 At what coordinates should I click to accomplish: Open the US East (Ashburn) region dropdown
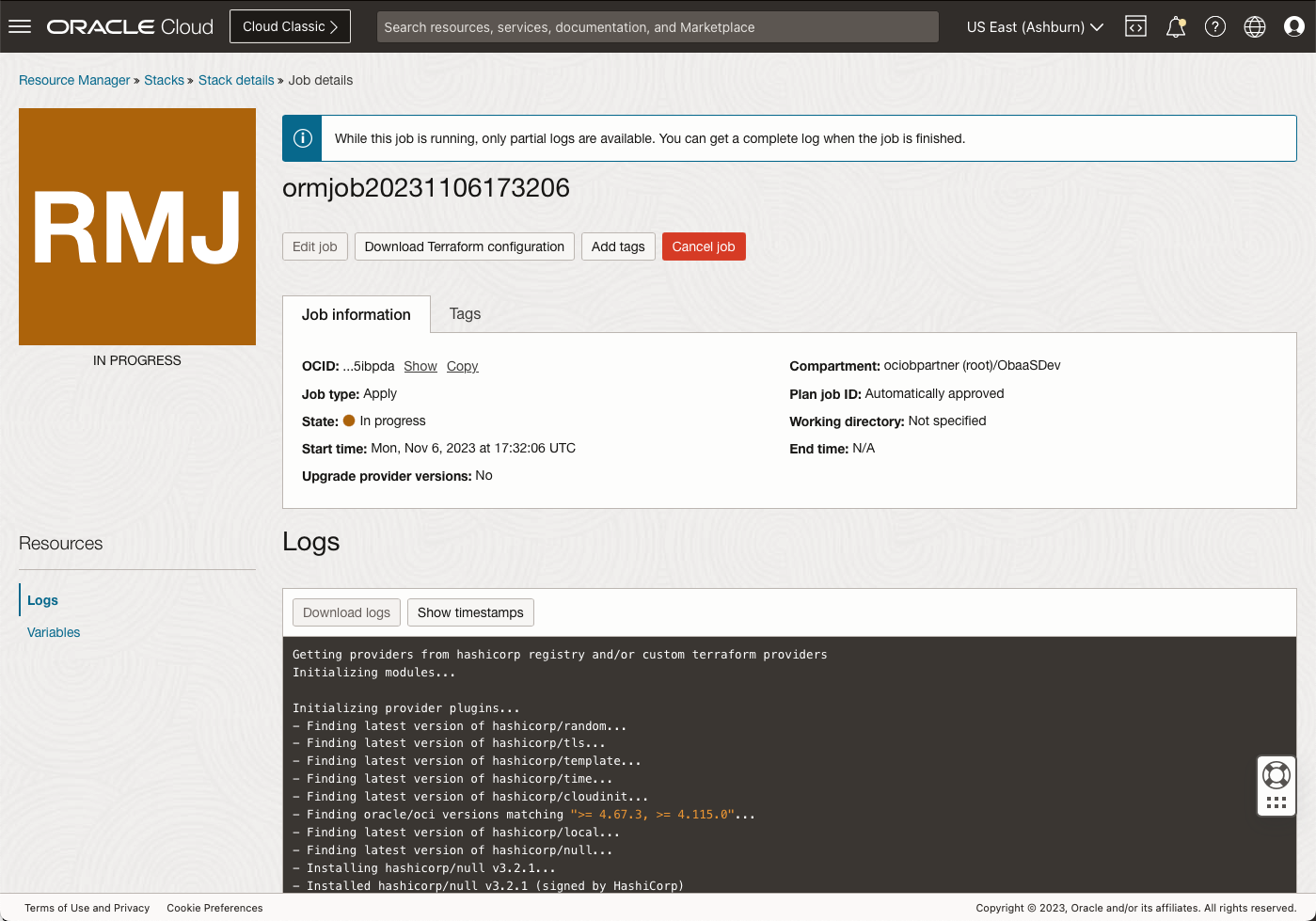1033,26
